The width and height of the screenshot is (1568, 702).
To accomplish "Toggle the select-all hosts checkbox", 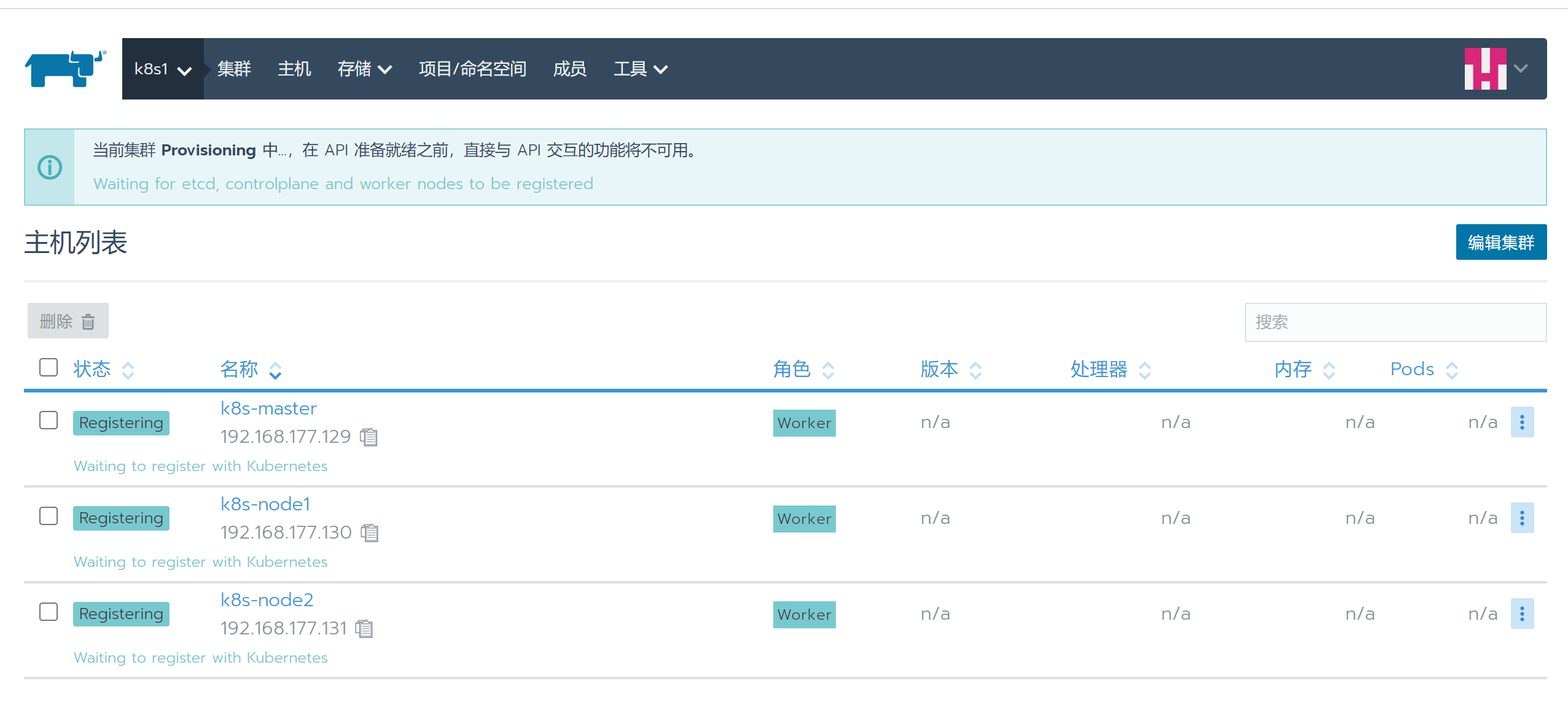I will tap(49, 367).
